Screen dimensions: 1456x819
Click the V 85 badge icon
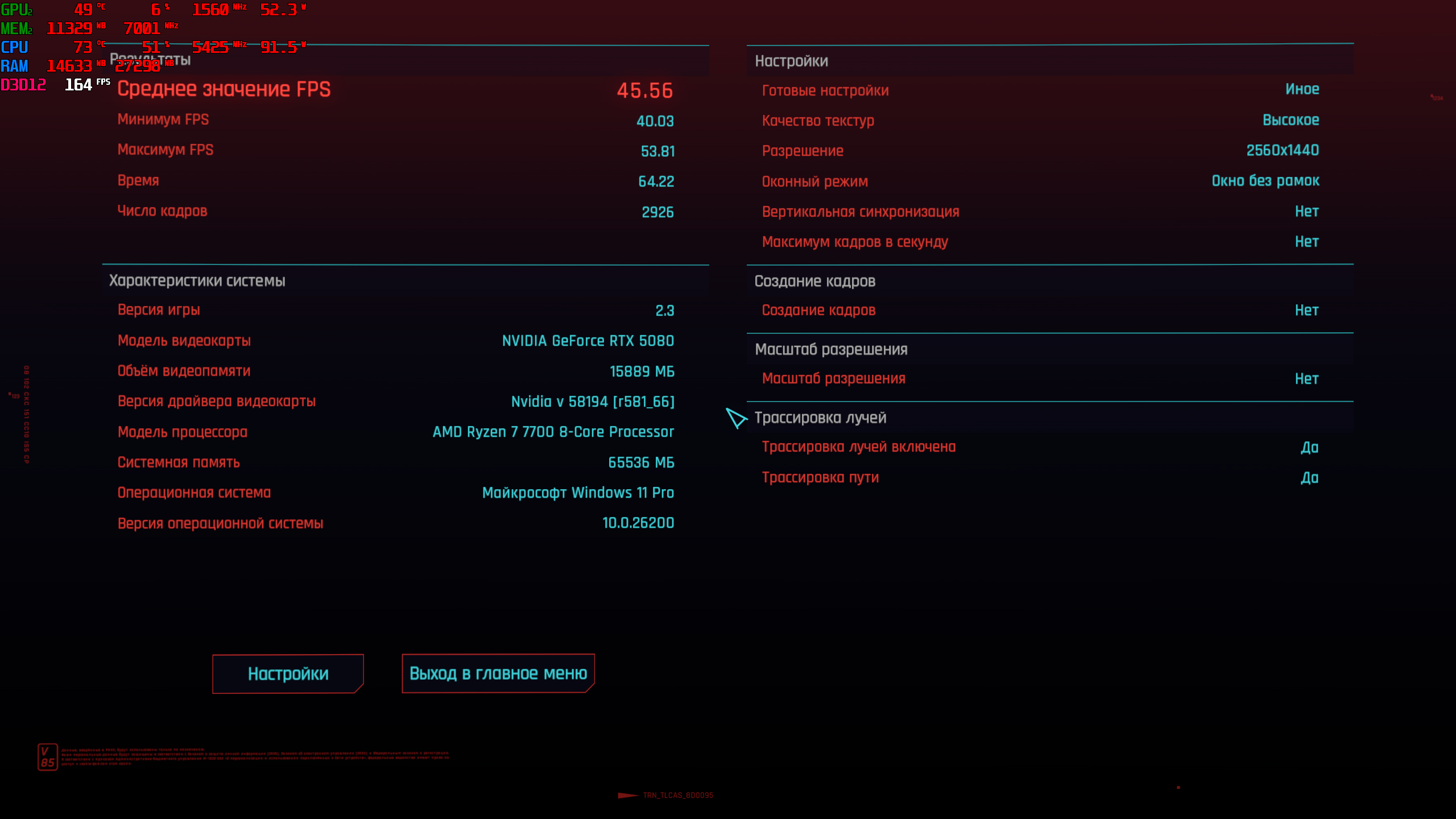tap(48, 757)
